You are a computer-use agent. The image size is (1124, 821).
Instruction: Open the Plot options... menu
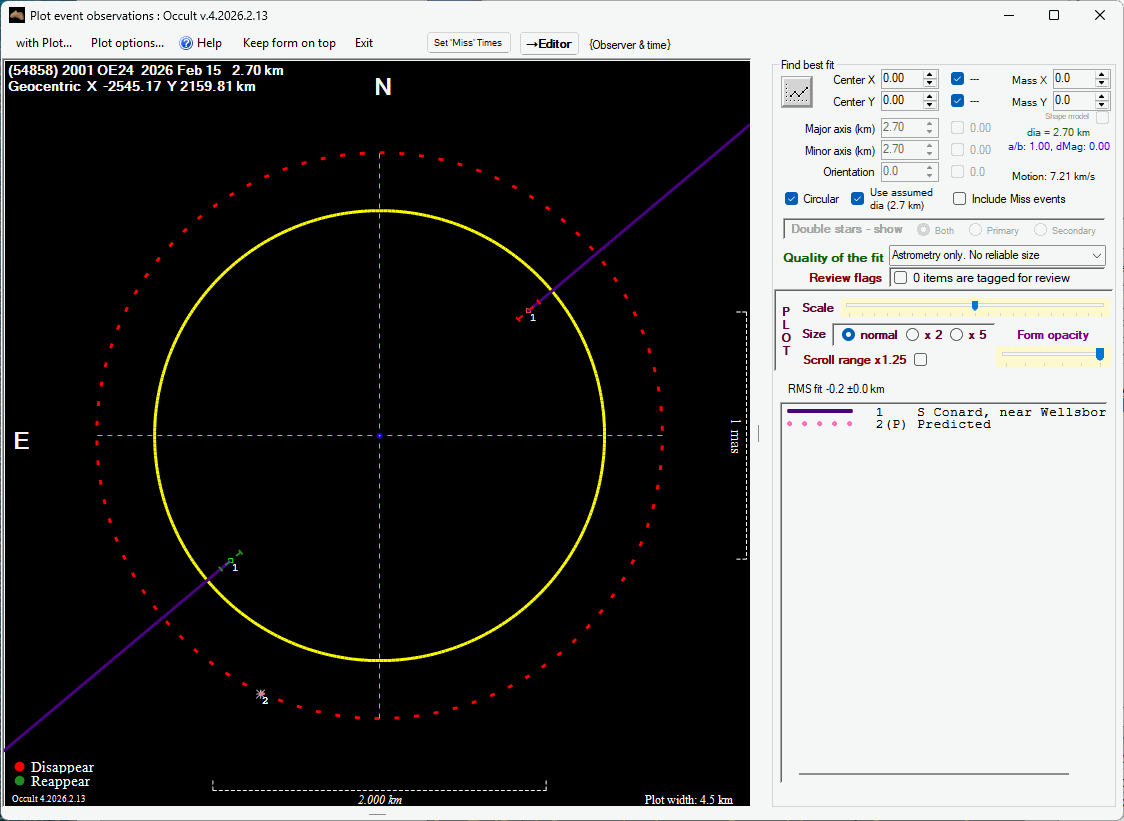[127, 43]
